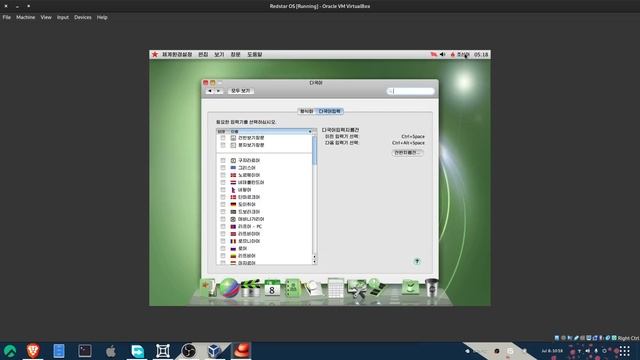Open the white grid calculator dock icon
The width and height of the screenshot is (640, 360).
tap(336, 288)
